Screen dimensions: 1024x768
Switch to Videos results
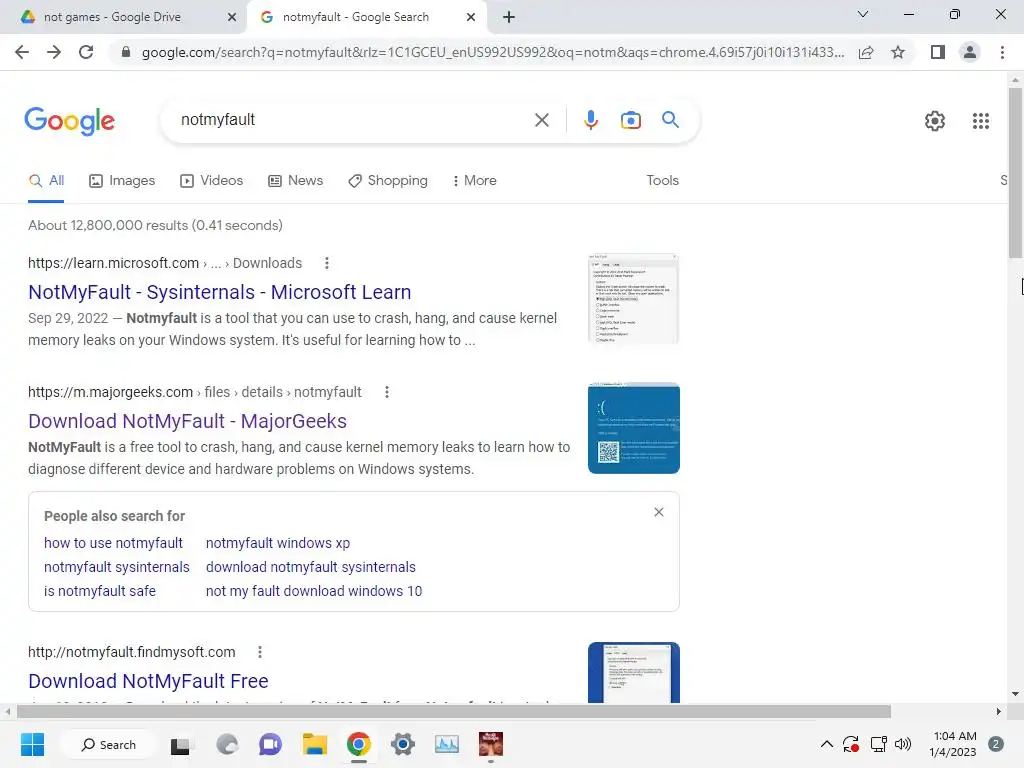click(212, 181)
